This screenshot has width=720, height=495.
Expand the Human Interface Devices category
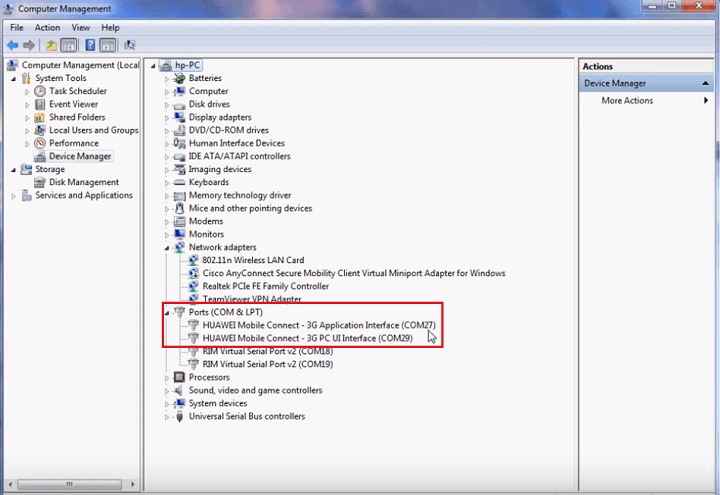point(167,144)
